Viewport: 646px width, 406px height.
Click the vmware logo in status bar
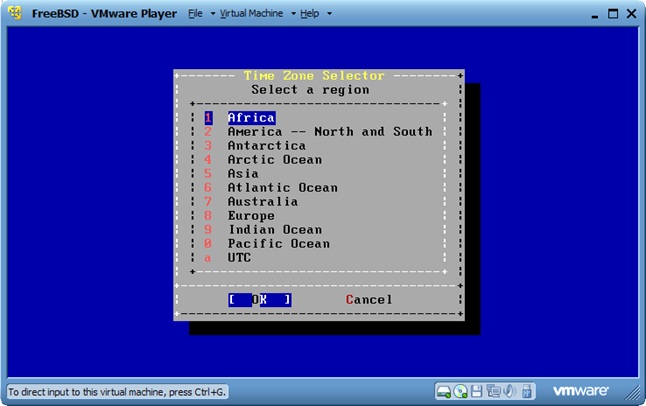pyautogui.click(x=578, y=390)
